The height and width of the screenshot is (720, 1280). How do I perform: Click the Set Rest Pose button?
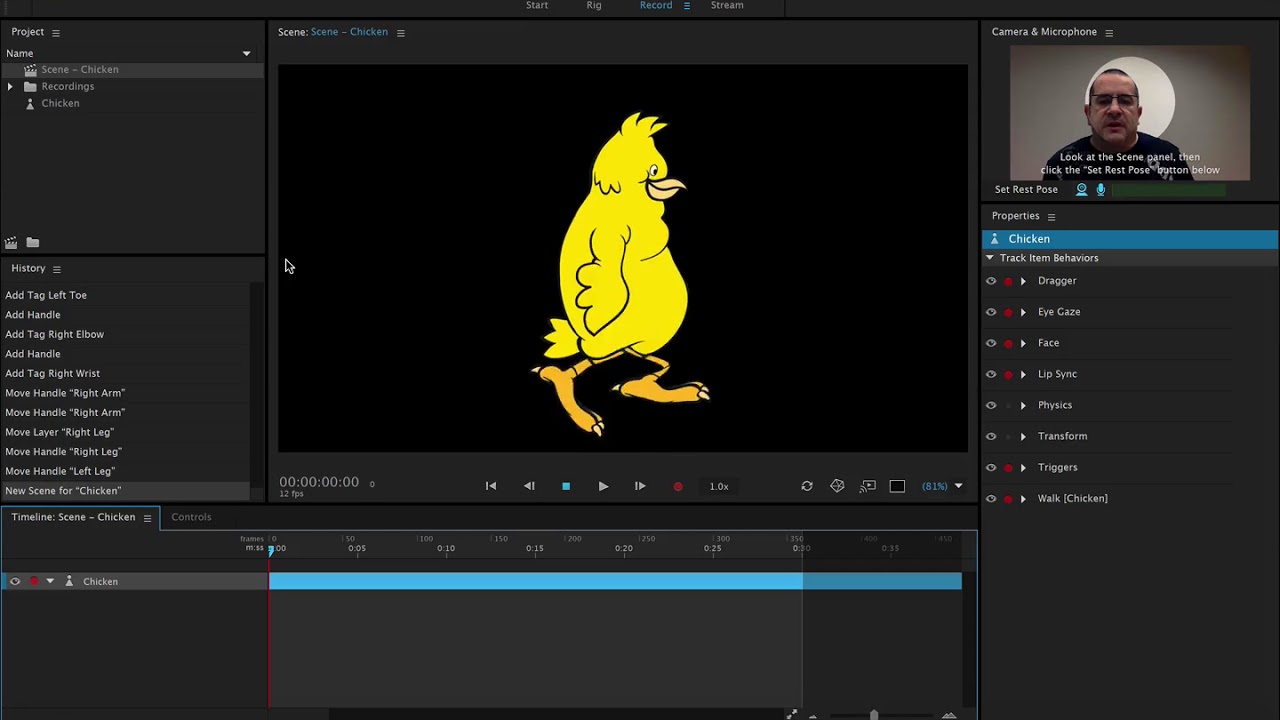1026,189
